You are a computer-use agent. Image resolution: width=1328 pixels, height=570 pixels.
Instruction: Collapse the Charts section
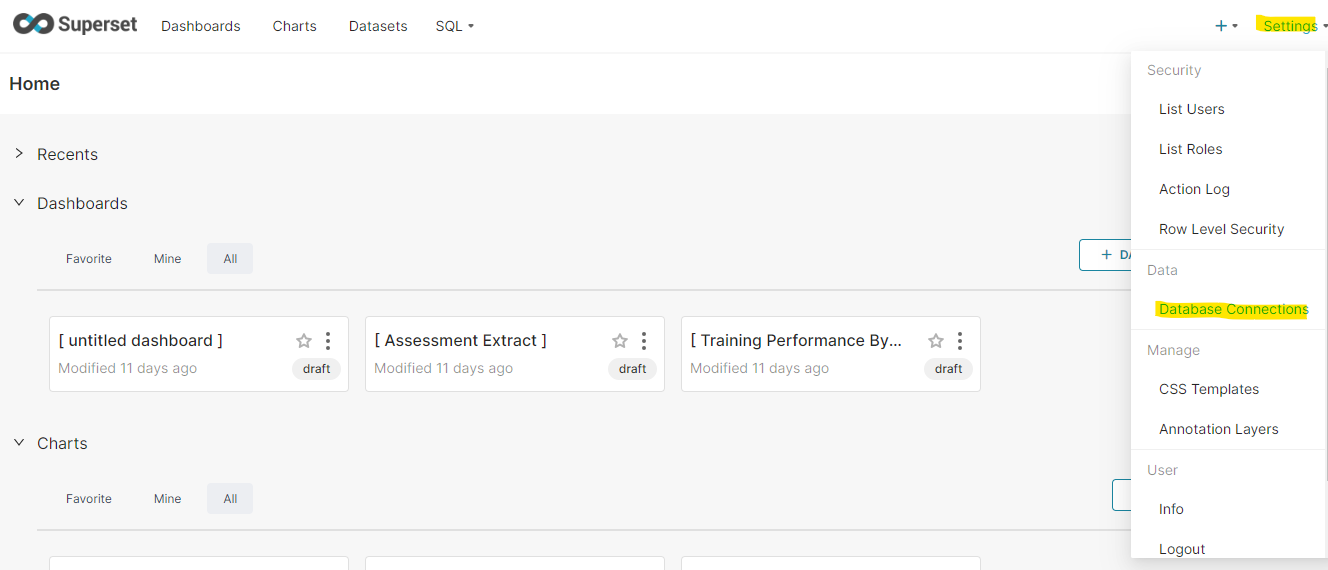[19, 443]
